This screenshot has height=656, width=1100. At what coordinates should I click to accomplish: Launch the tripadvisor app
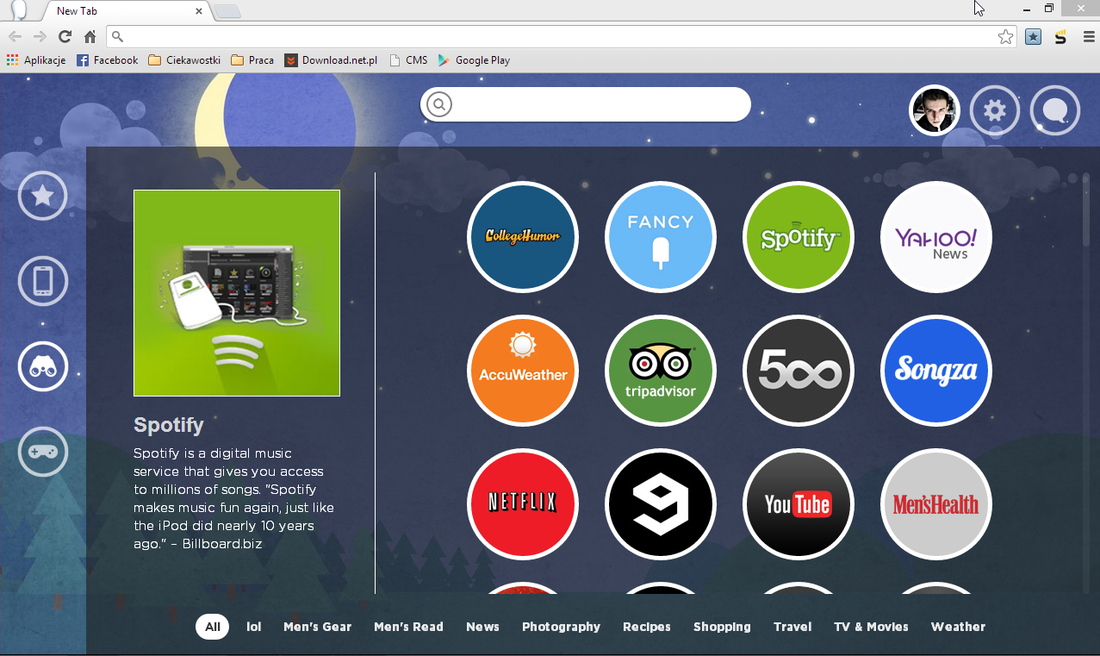[660, 370]
